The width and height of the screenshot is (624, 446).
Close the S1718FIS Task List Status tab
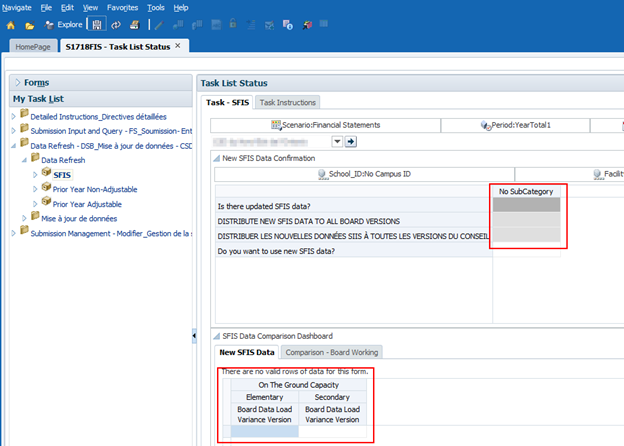178,46
